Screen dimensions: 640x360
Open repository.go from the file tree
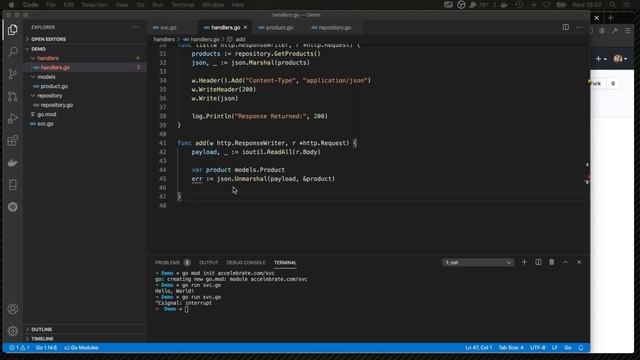[x=56, y=105]
